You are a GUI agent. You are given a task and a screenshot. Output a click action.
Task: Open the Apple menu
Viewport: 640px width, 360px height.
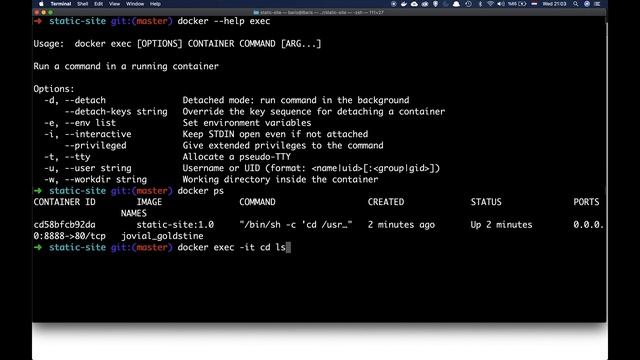tap(41, 4)
